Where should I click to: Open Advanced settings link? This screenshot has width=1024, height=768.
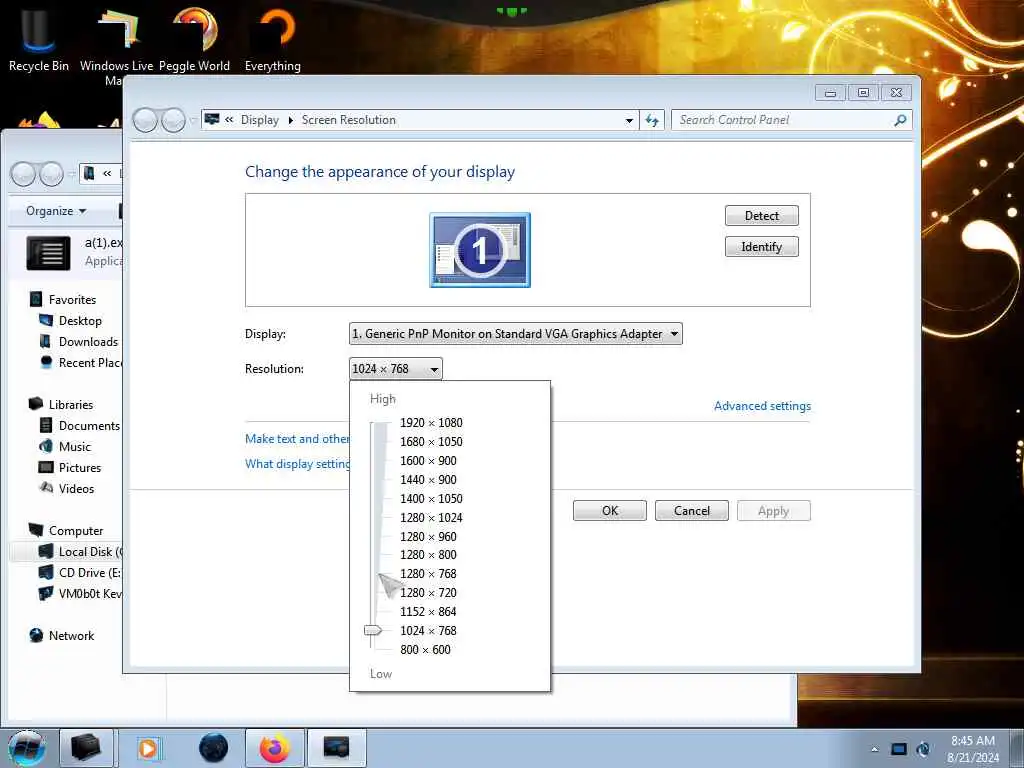click(x=762, y=406)
